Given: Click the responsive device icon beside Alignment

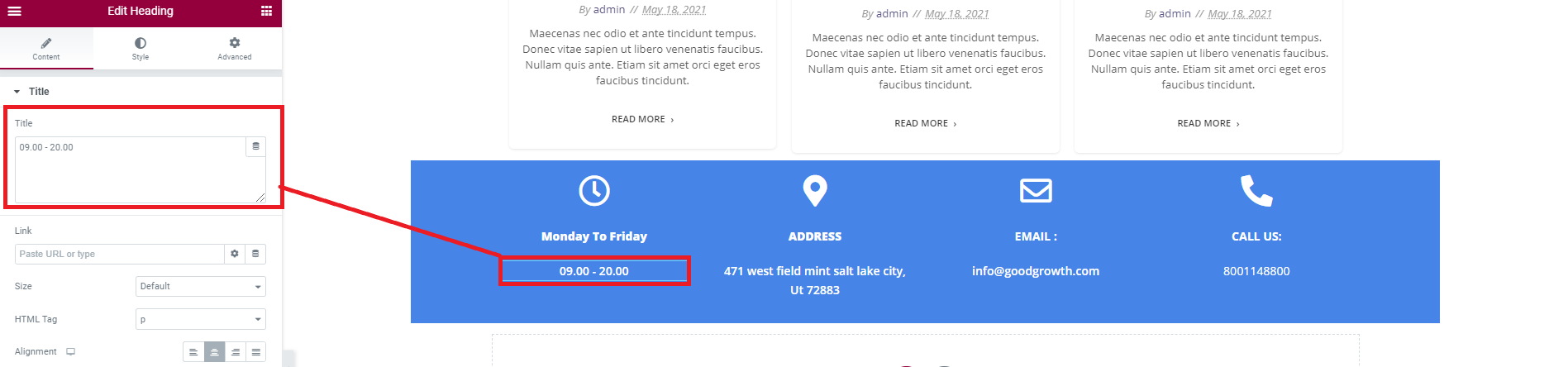Looking at the screenshot, I should [71, 351].
